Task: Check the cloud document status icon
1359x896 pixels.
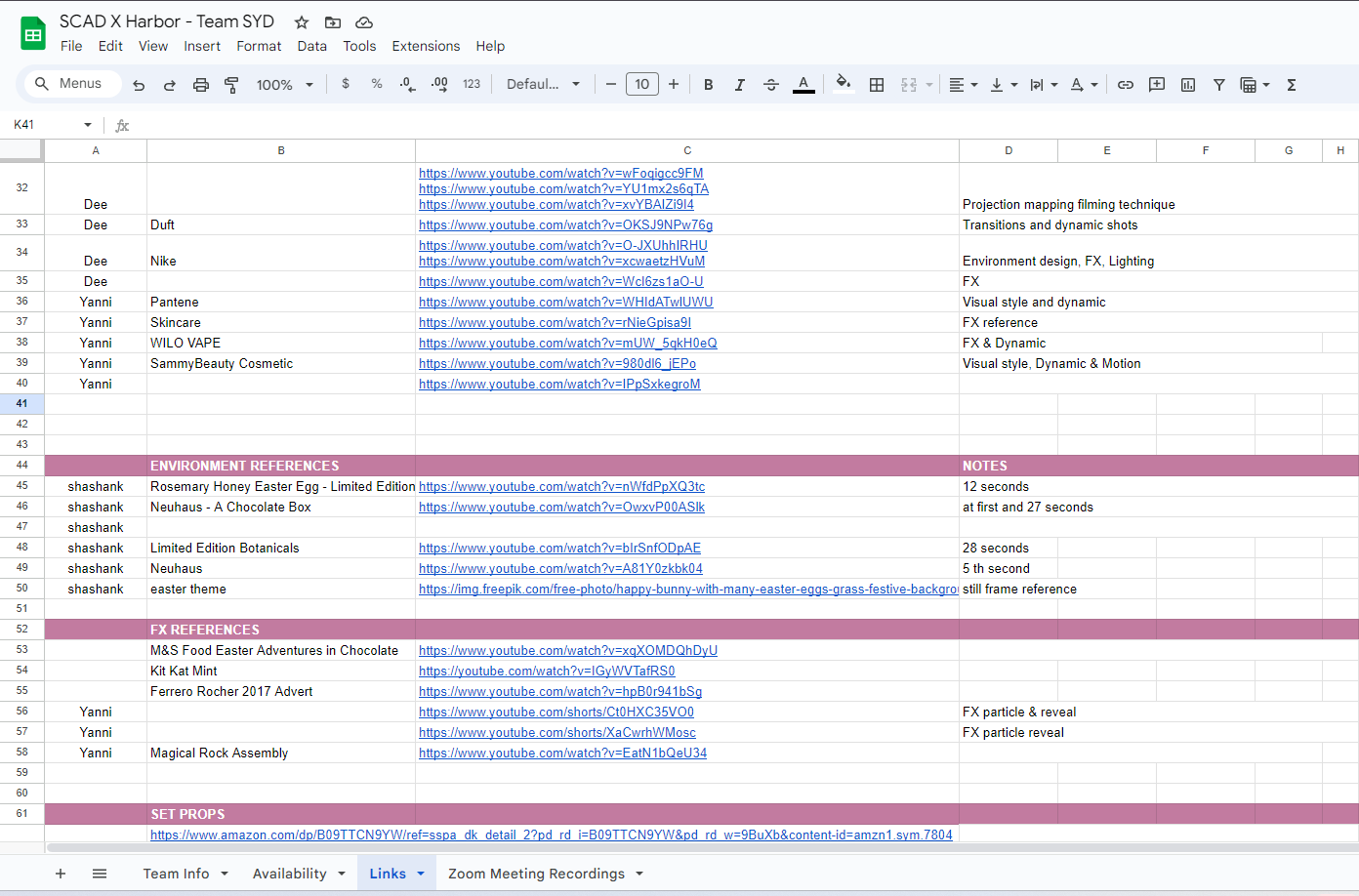Action: (364, 22)
